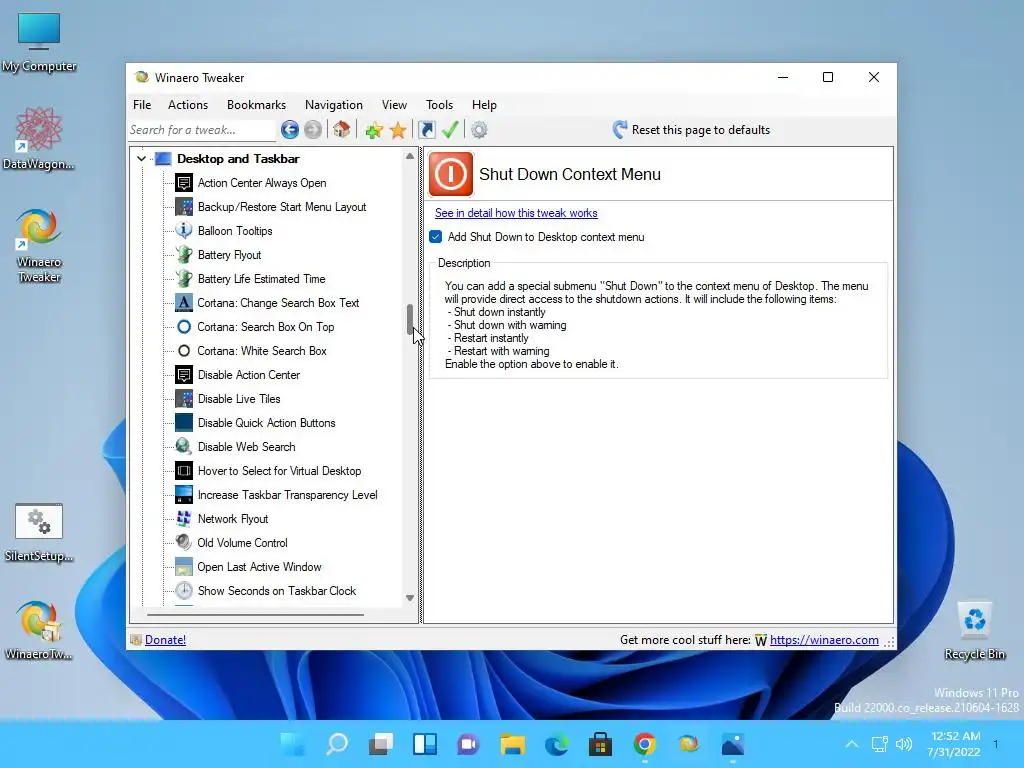Click the Back navigation arrow icon
Viewport: 1024px width, 768px height.
point(290,130)
